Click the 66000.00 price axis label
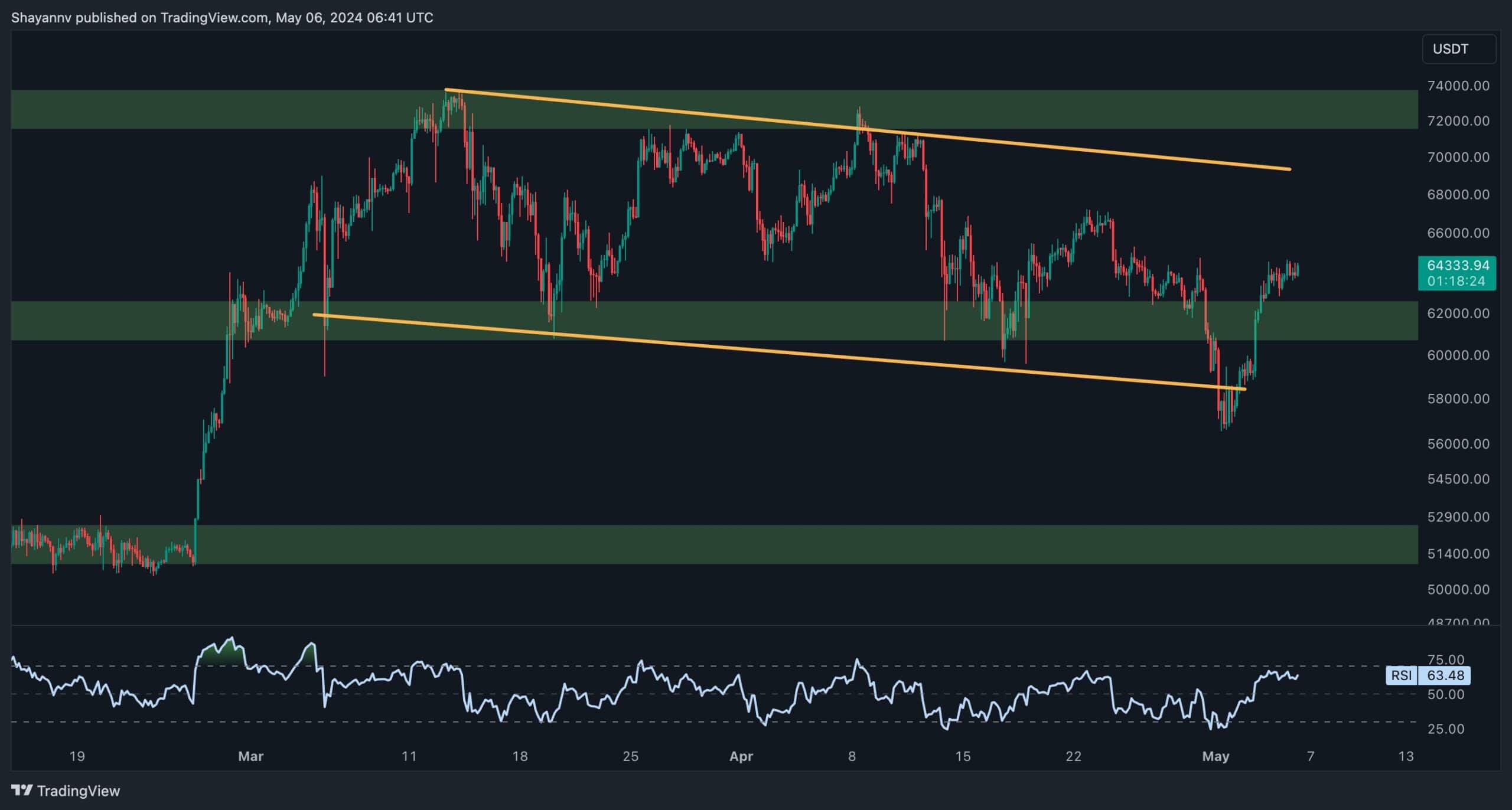Image resolution: width=1512 pixels, height=810 pixels. click(x=1458, y=233)
